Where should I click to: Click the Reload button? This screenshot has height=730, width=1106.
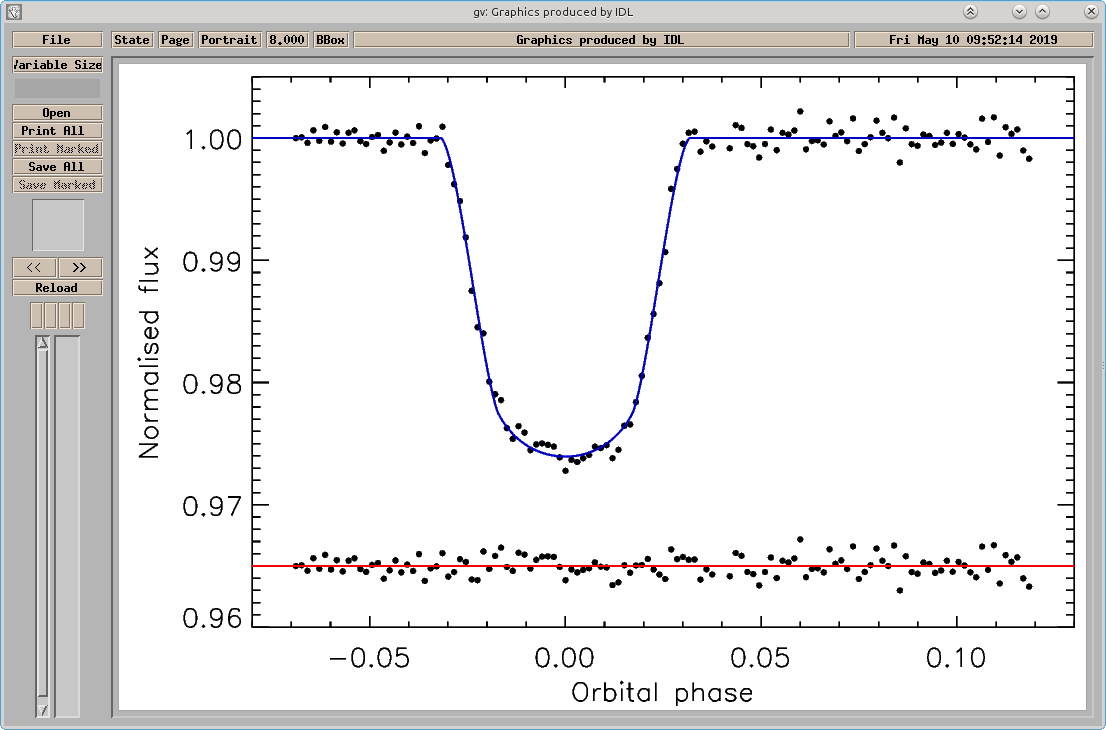pyautogui.click(x=57, y=288)
